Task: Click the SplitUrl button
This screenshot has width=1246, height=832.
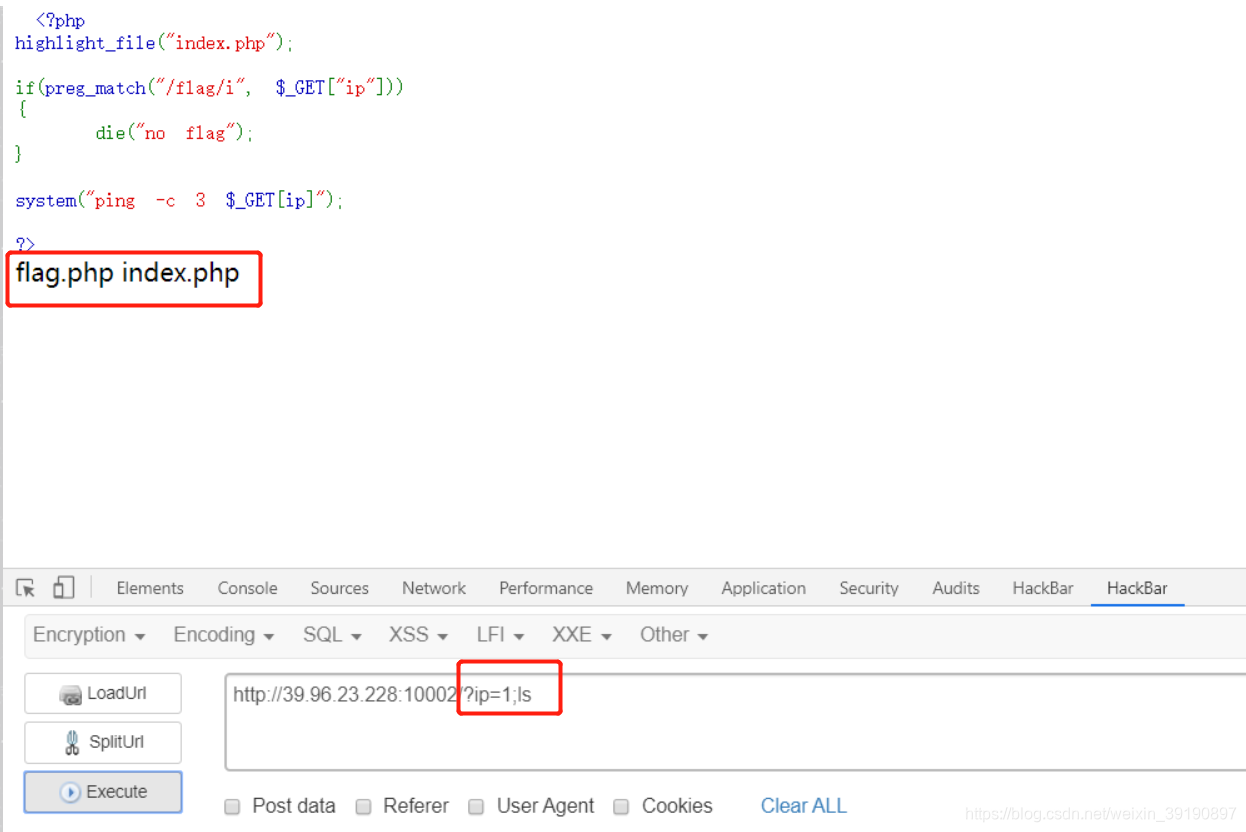Action: click(x=103, y=742)
